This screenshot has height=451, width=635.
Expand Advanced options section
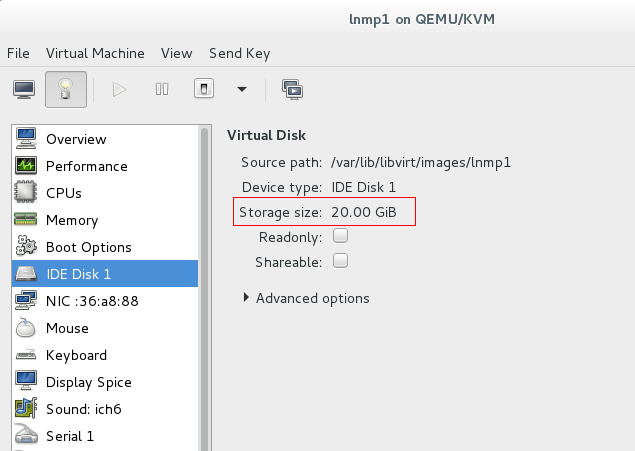pos(307,298)
